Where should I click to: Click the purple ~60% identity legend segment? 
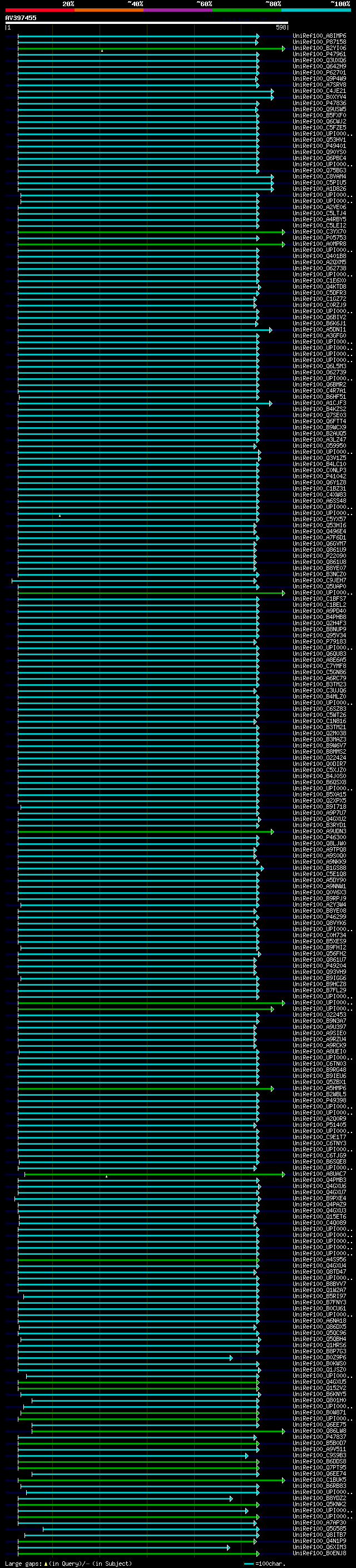coord(177,11)
